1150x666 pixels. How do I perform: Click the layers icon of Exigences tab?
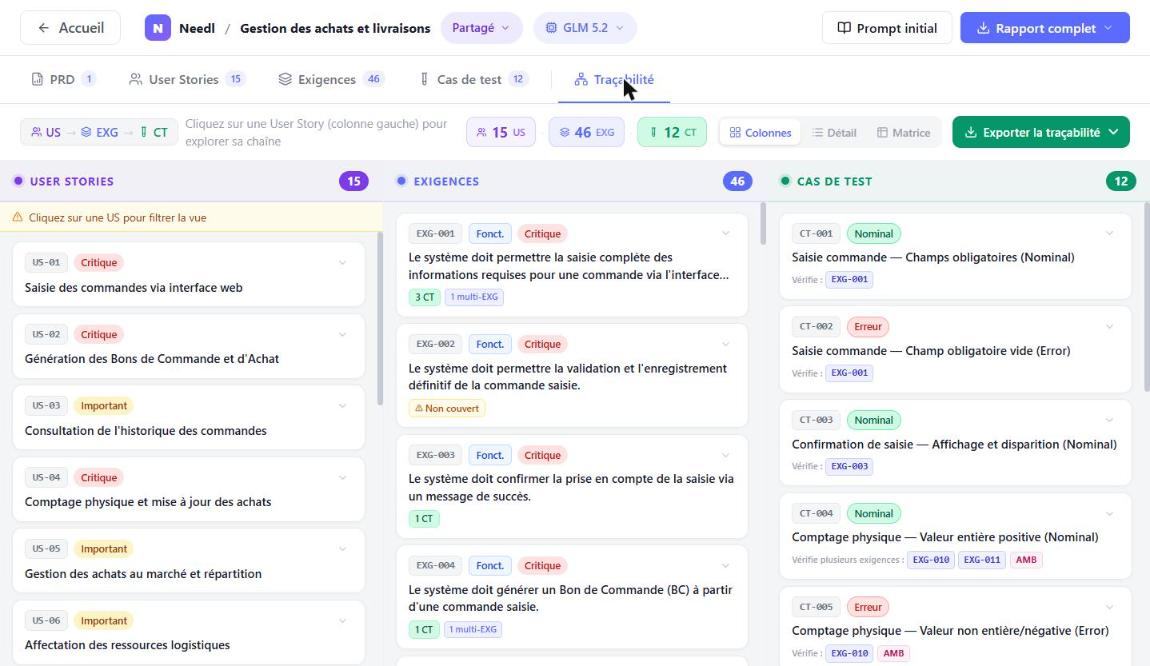285,79
